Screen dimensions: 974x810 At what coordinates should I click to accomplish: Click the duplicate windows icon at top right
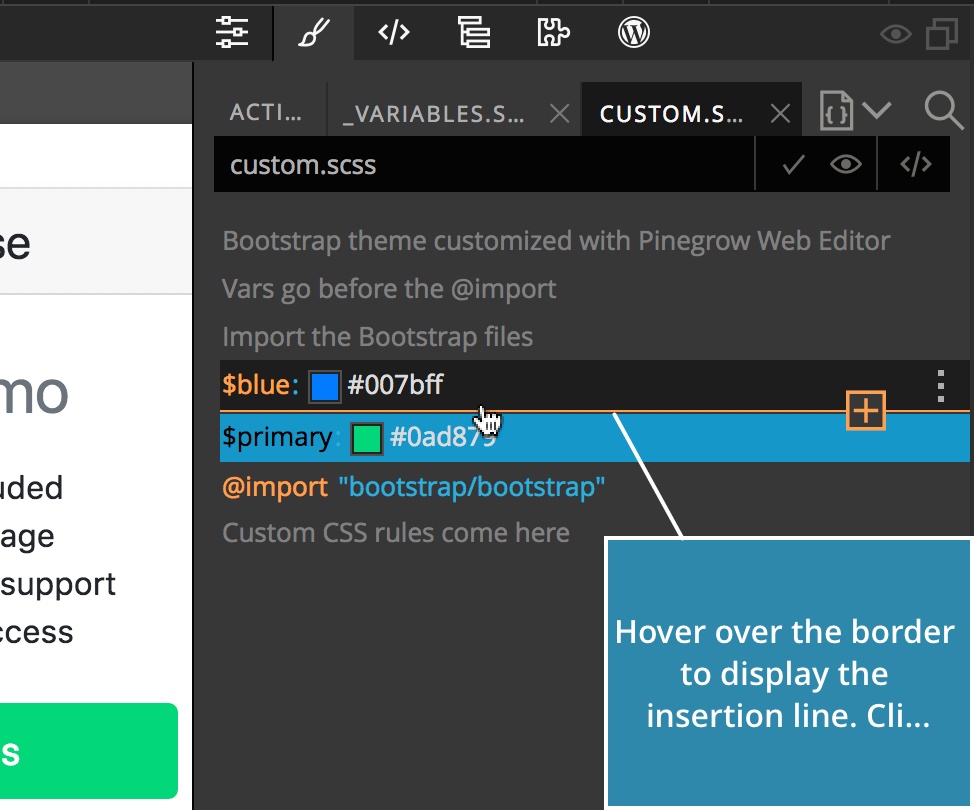pyautogui.click(x=942, y=34)
